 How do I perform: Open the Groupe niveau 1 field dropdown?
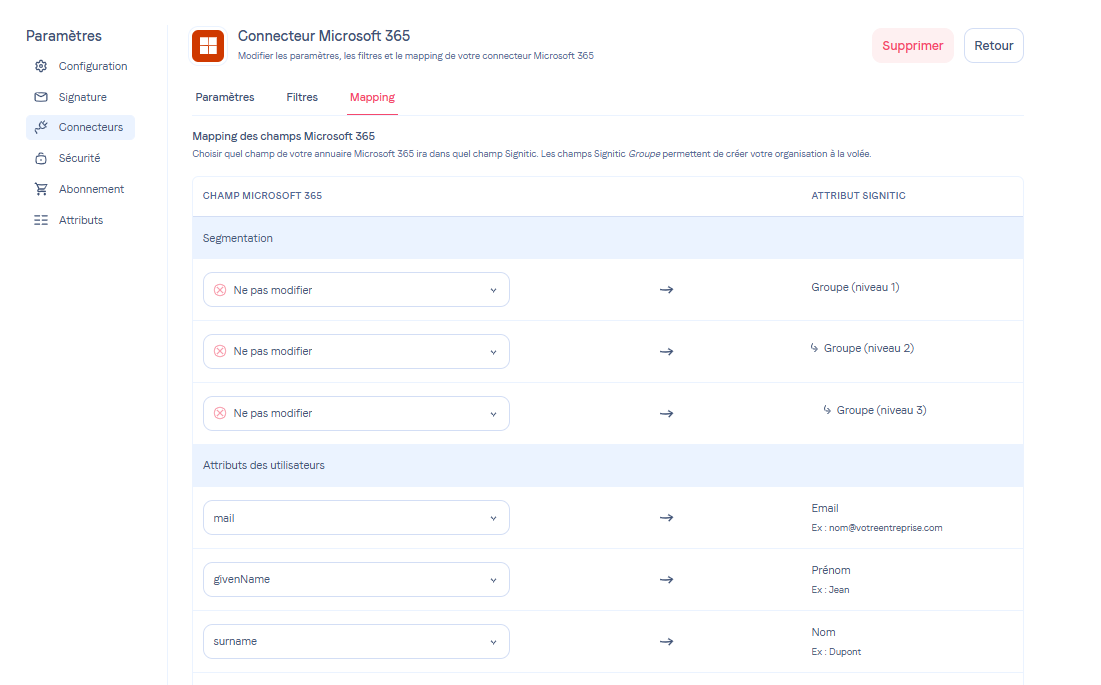point(356,290)
